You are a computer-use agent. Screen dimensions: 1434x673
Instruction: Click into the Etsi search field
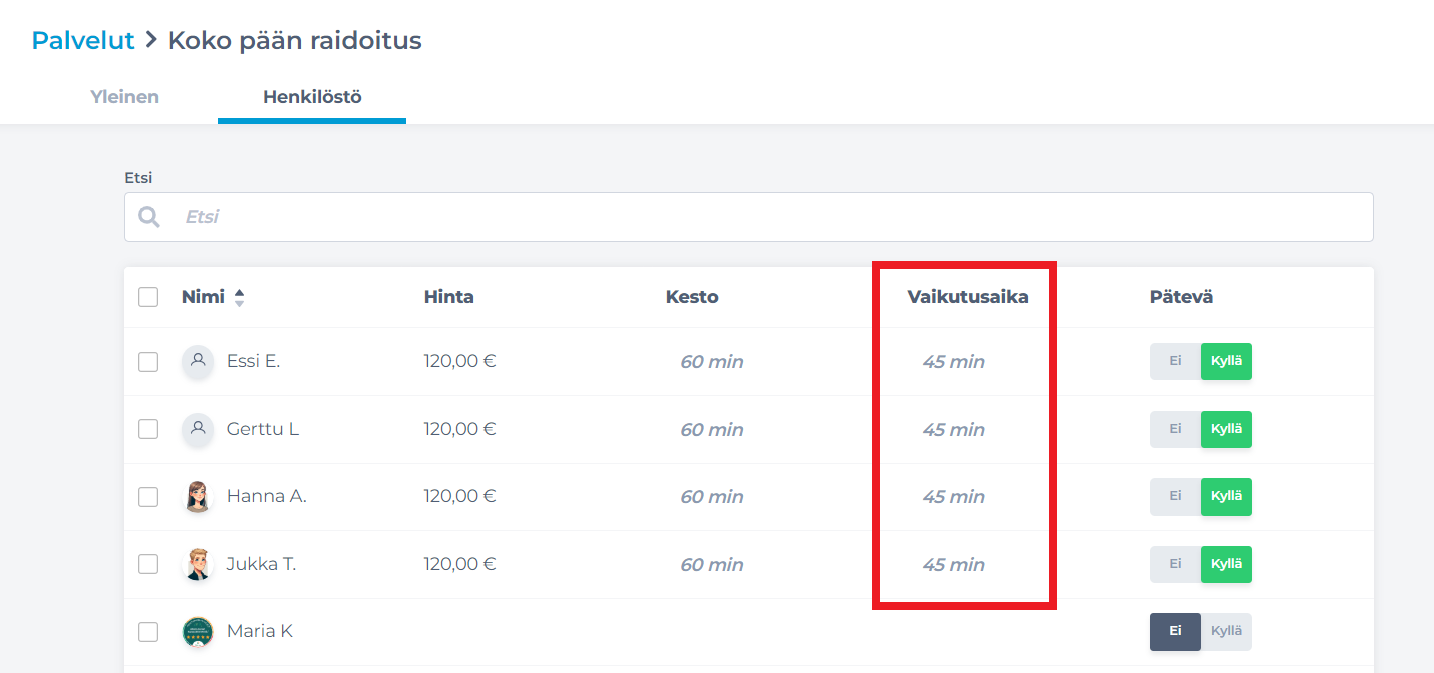click(x=770, y=217)
